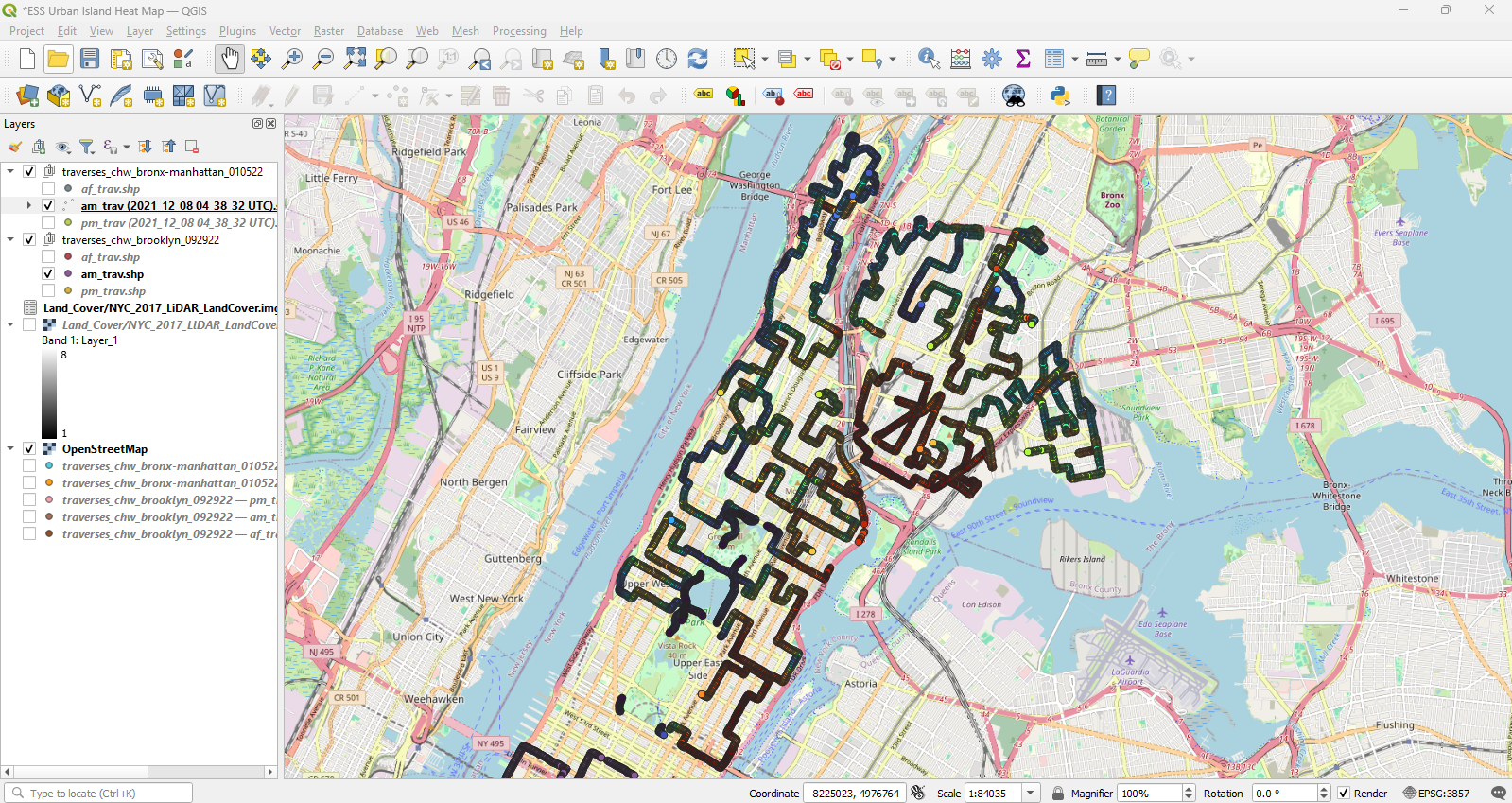Show Statistical Summary with the sigma icon
The width and height of the screenshot is (1512, 803).
pos(1023,59)
